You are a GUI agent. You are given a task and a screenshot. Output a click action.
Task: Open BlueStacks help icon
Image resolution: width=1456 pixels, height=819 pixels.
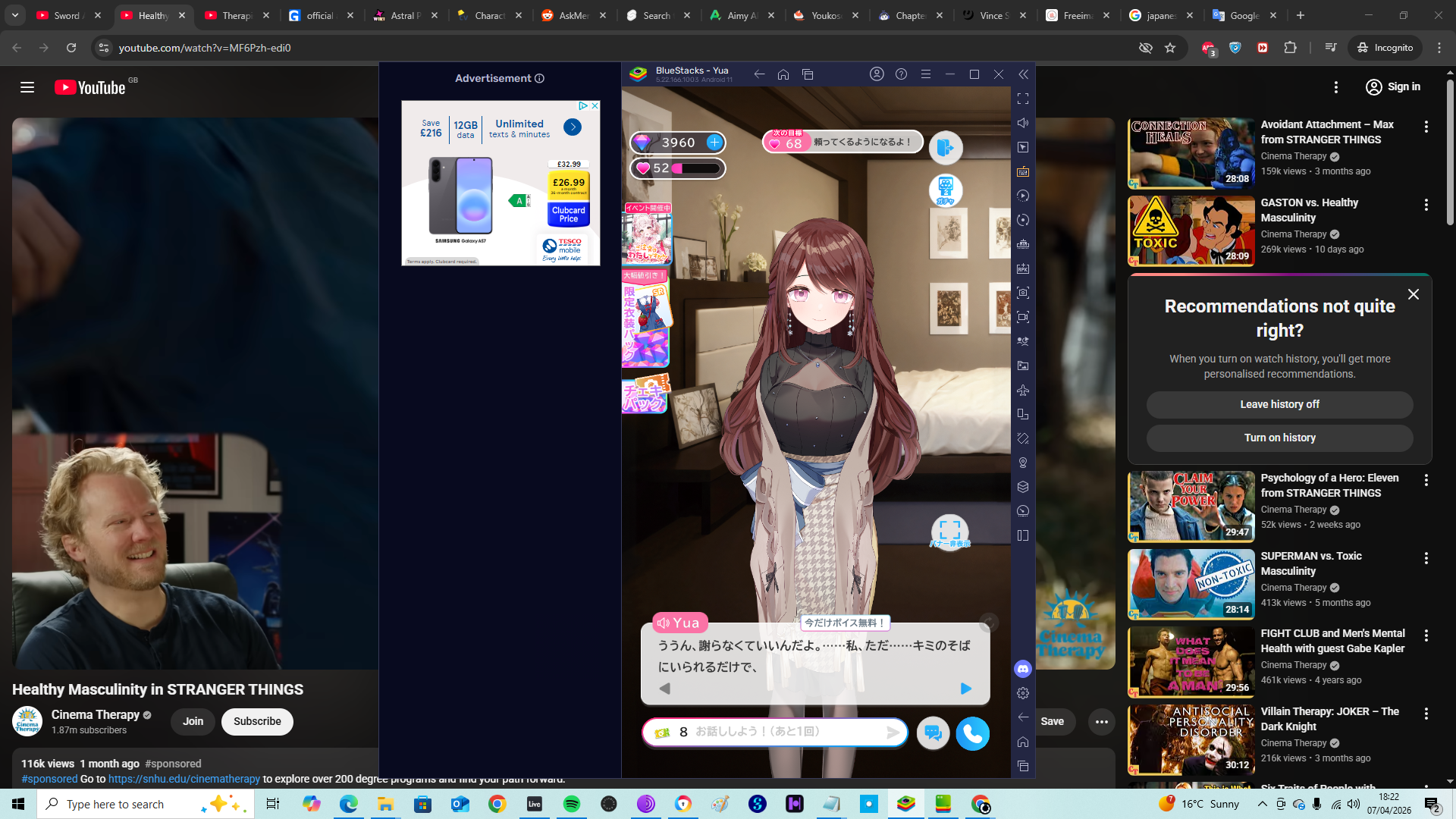pyautogui.click(x=901, y=74)
